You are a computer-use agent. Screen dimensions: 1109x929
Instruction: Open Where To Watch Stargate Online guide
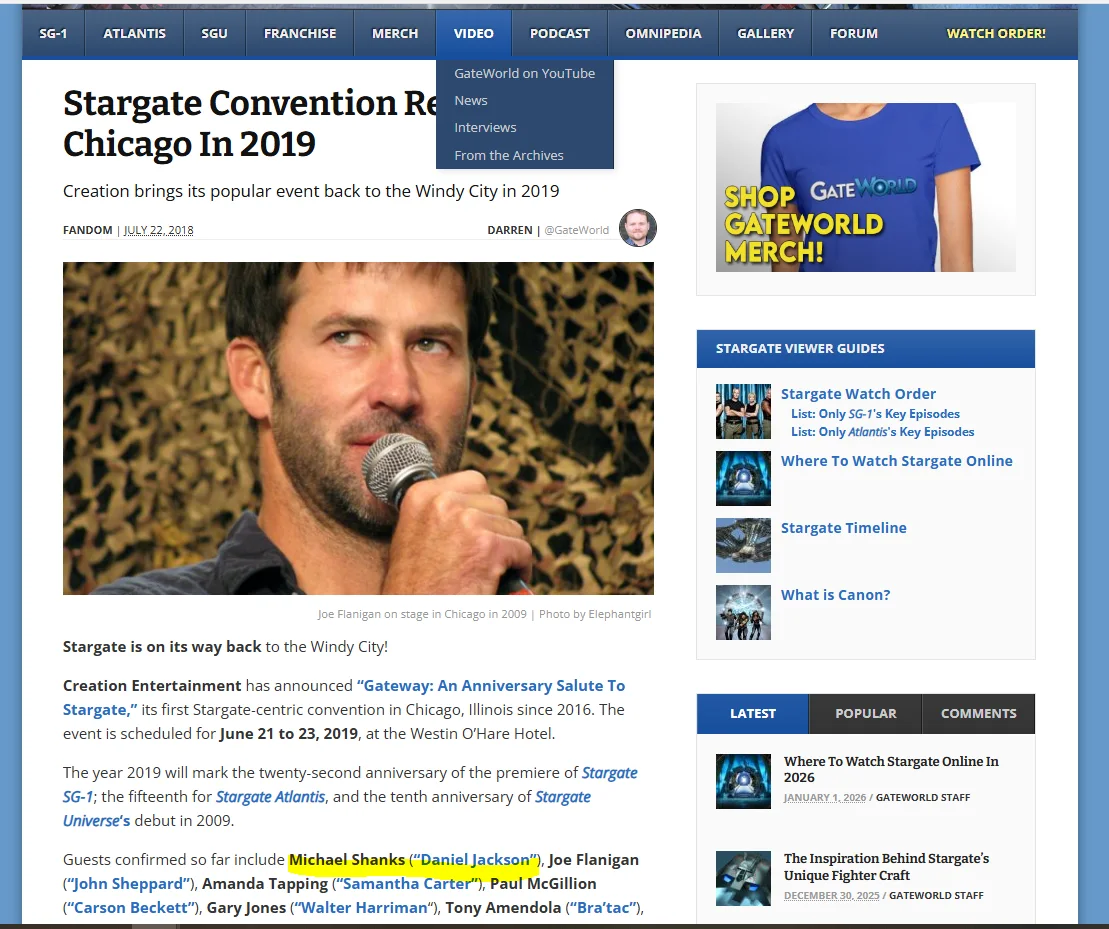pyautogui.click(x=896, y=461)
